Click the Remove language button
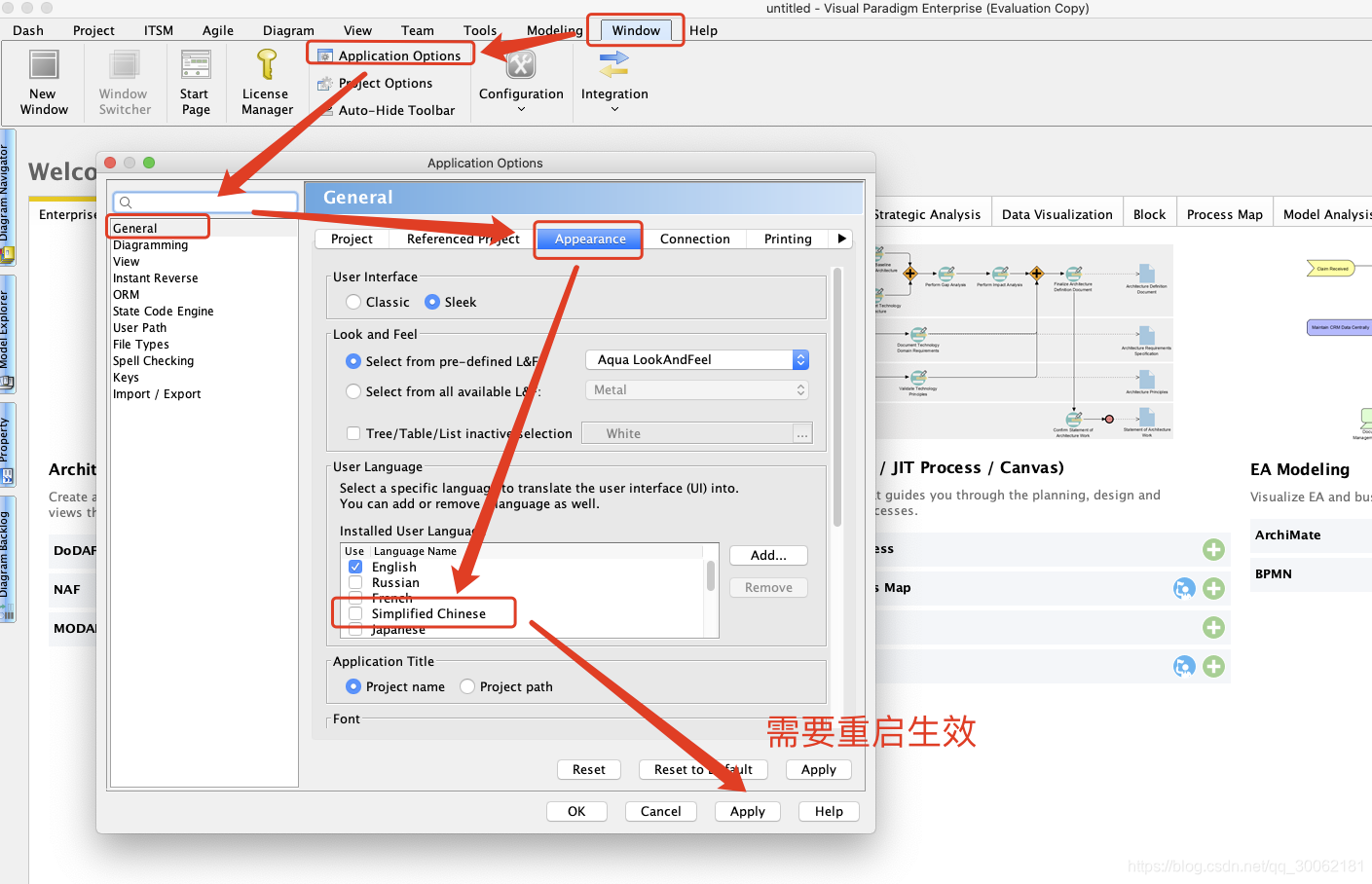 pyautogui.click(x=768, y=587)
